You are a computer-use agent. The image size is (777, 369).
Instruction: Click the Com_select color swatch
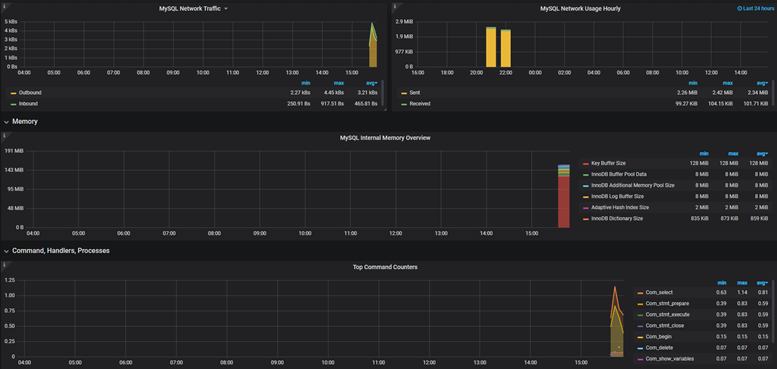[x=640, y=293]
